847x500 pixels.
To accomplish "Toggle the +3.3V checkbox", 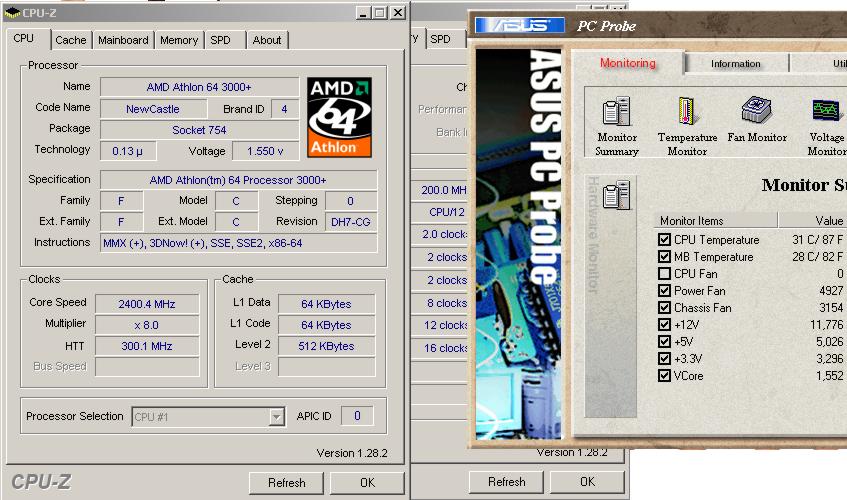I will [x=664, y=359].
